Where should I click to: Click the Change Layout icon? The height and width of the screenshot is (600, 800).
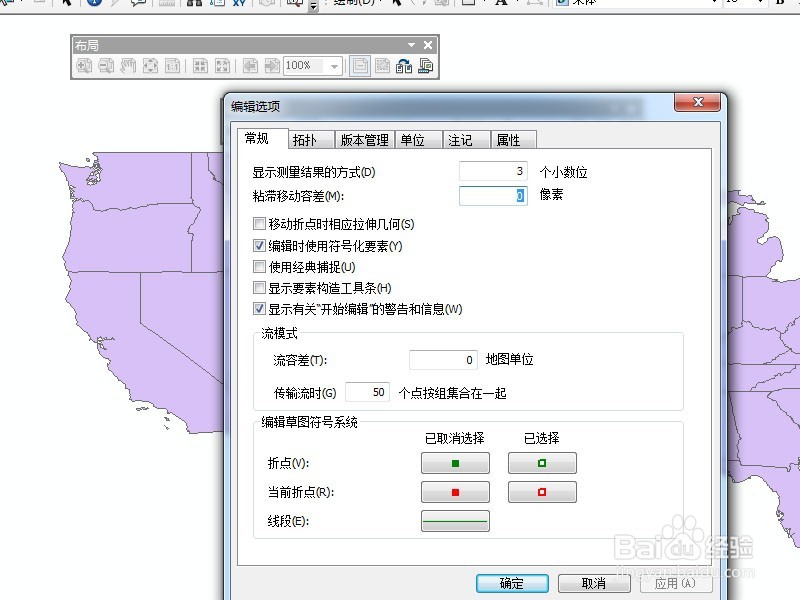tap(404, 66)
